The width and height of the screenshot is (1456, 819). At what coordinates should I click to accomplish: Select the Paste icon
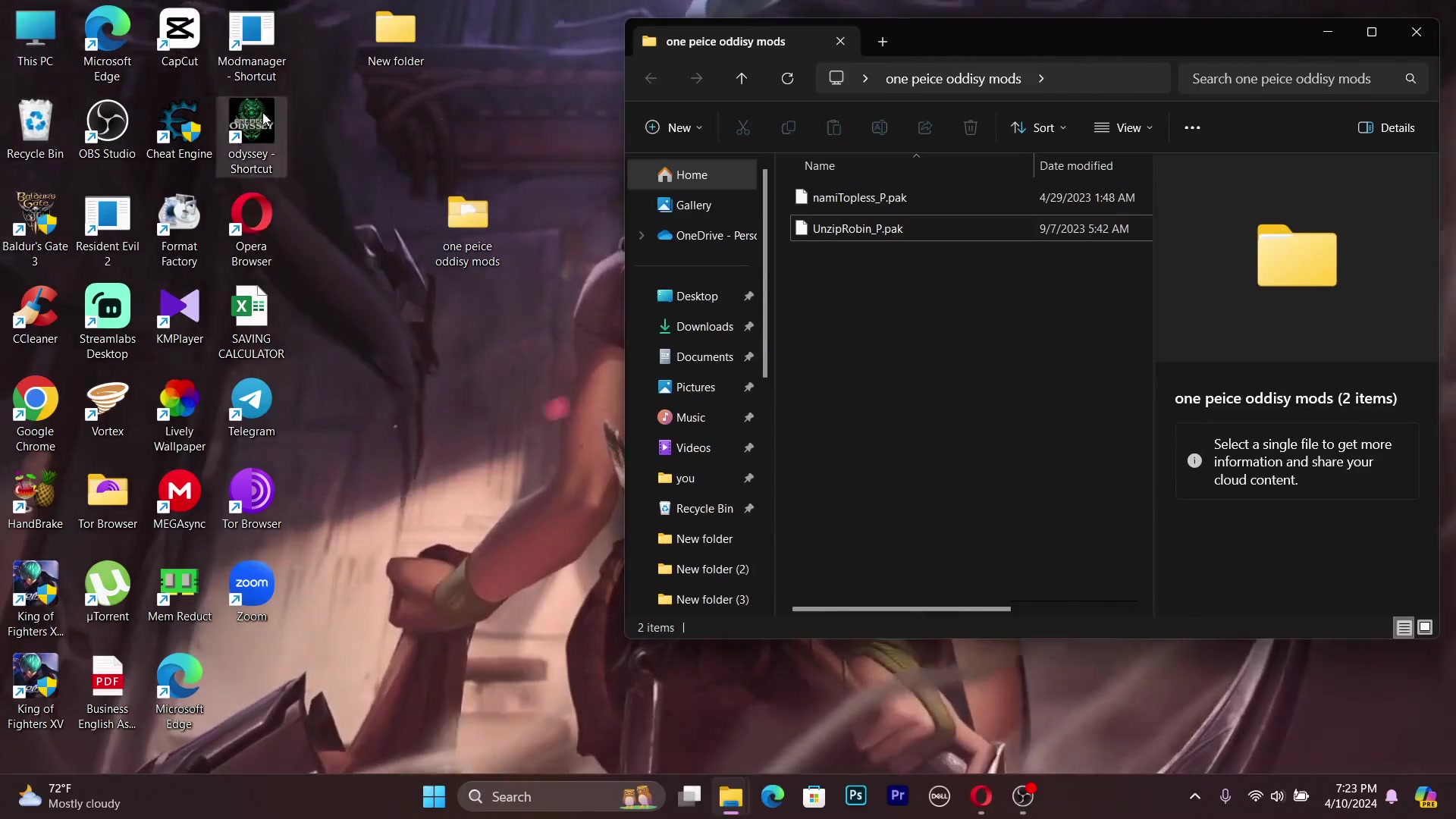(833, 127)
